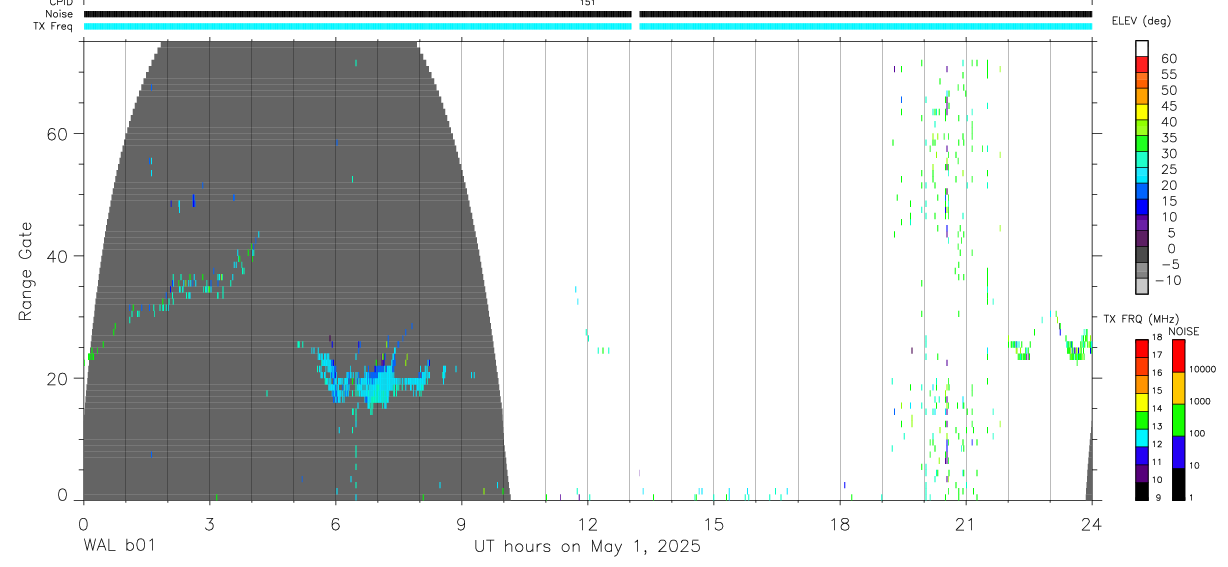Click the '45' value on ELEV scale
The height and width of the screenshot is (567, 1228).
pos(1167,105)
